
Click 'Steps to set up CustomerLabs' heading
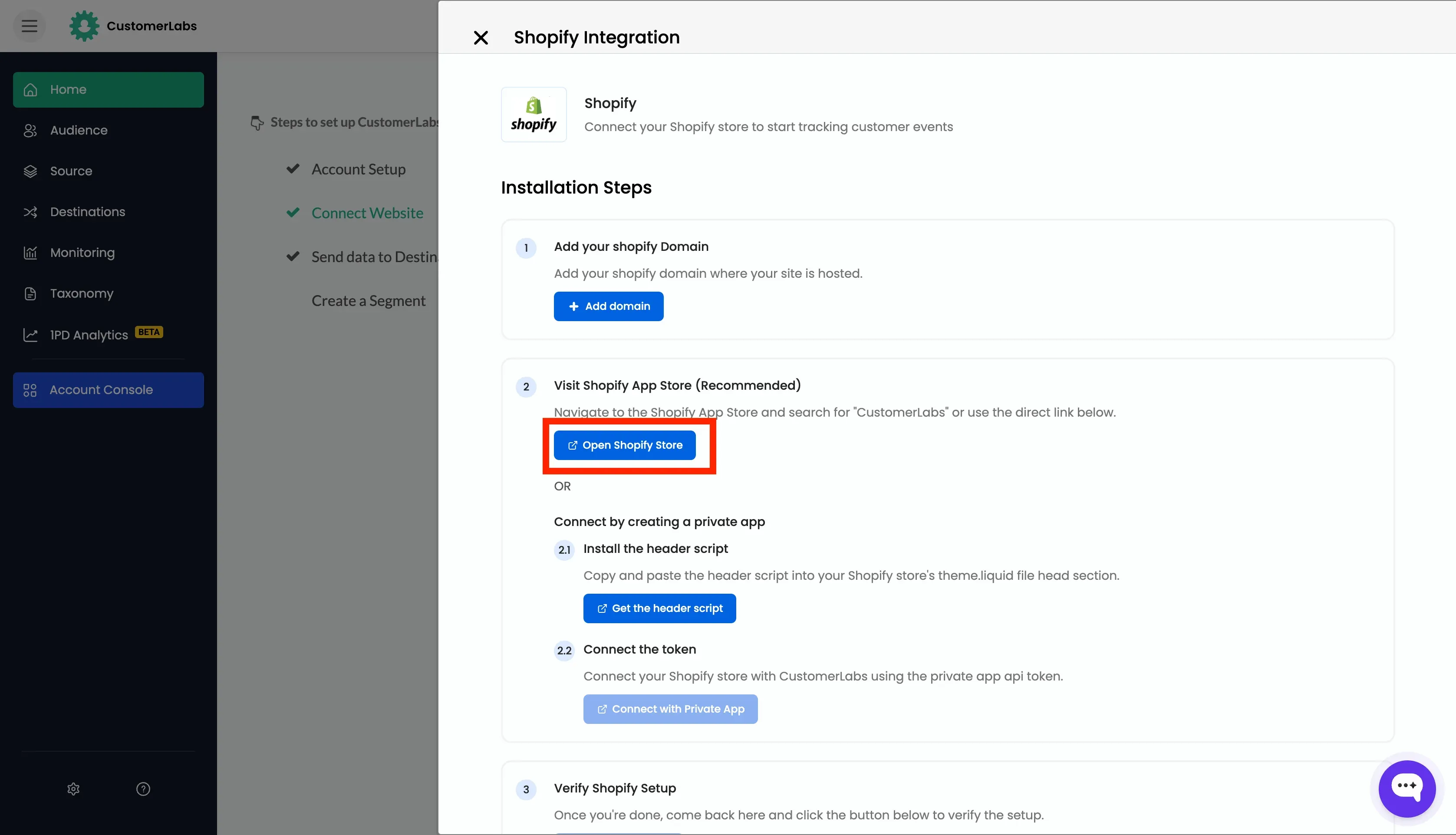354,122
